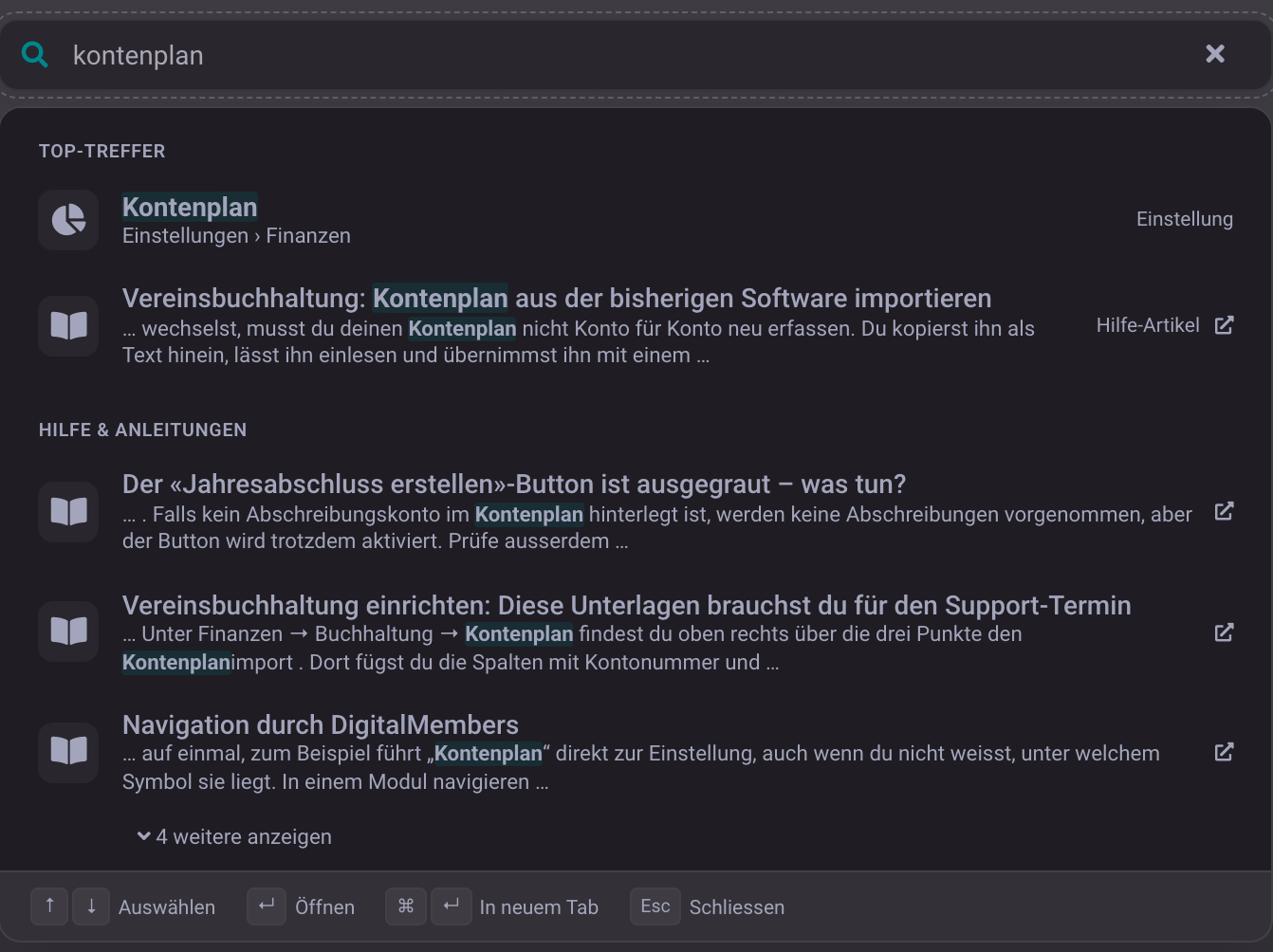Click external link icon next to Hilfe-Artikel
1273x952 pixels.
point(1225,325)
